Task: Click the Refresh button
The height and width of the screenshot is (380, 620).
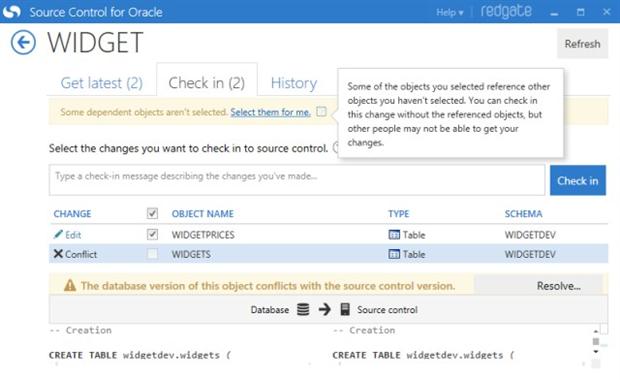Action: [582, 44]
